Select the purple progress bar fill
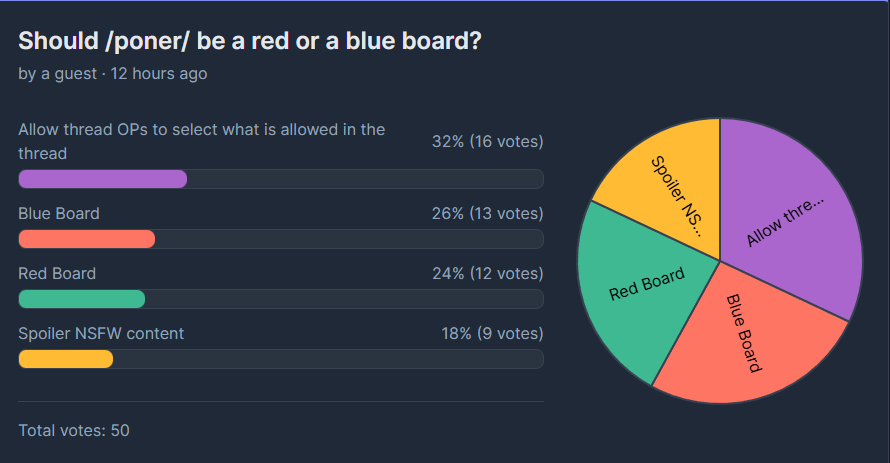The height and width of the screenshot is (463, 890). coord(103,179)
